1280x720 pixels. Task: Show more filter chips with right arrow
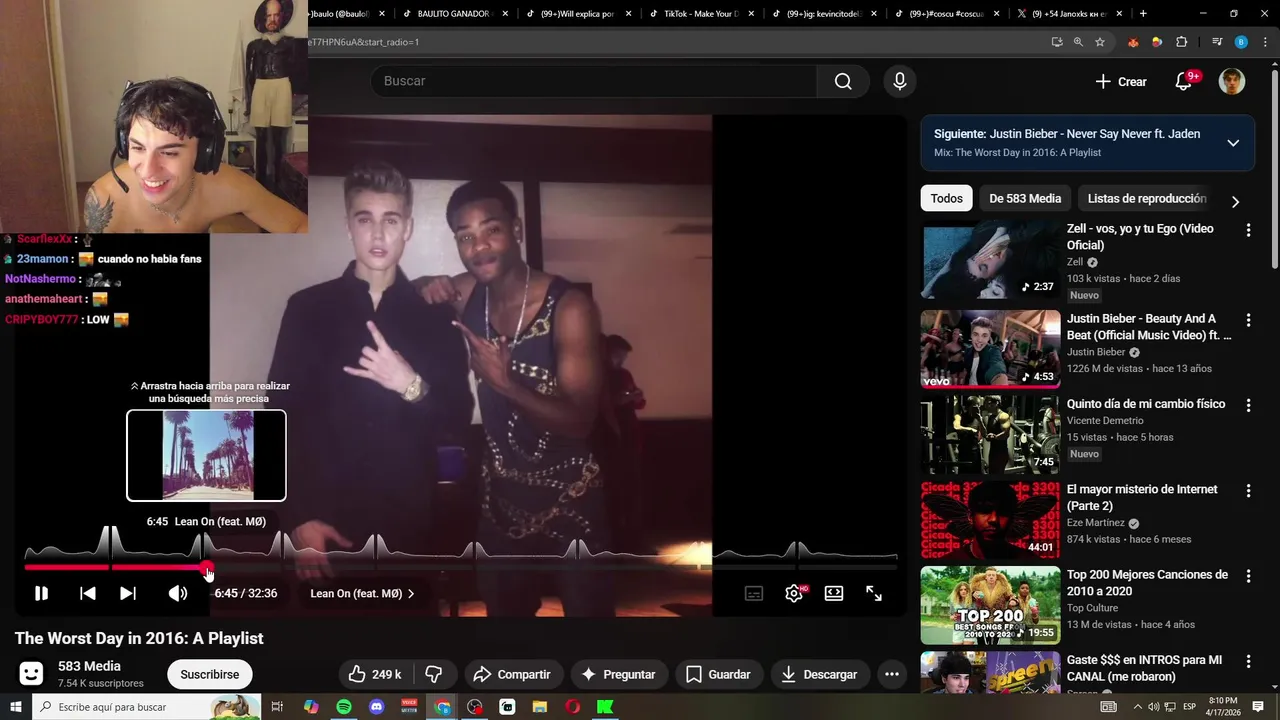point(1235,201)
